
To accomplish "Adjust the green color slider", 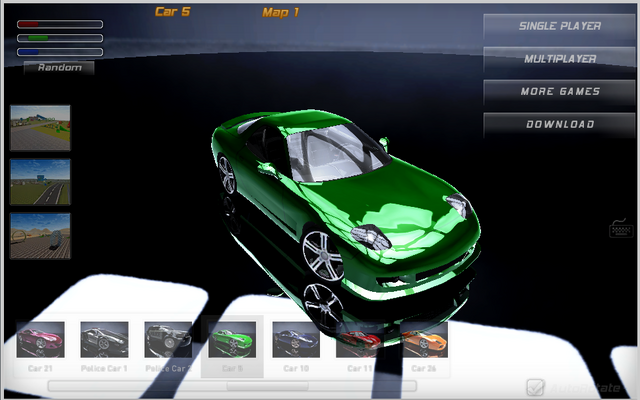I will [x=60, y=38].
